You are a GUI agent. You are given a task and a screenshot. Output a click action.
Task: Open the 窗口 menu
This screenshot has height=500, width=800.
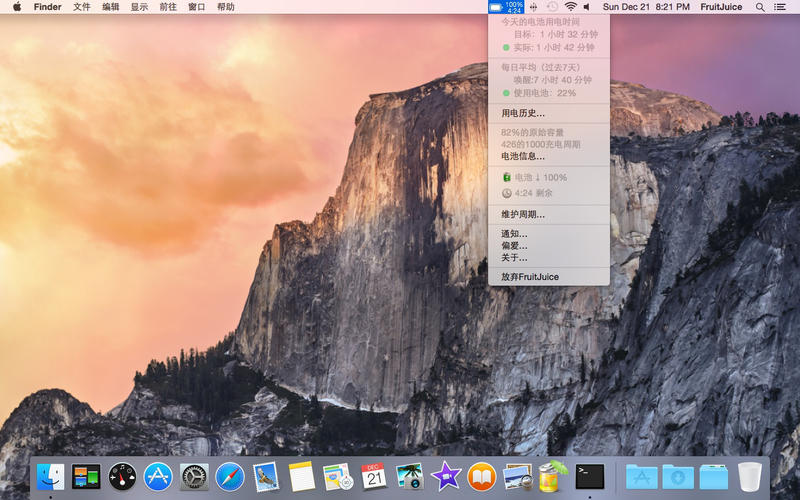[196, 7]
